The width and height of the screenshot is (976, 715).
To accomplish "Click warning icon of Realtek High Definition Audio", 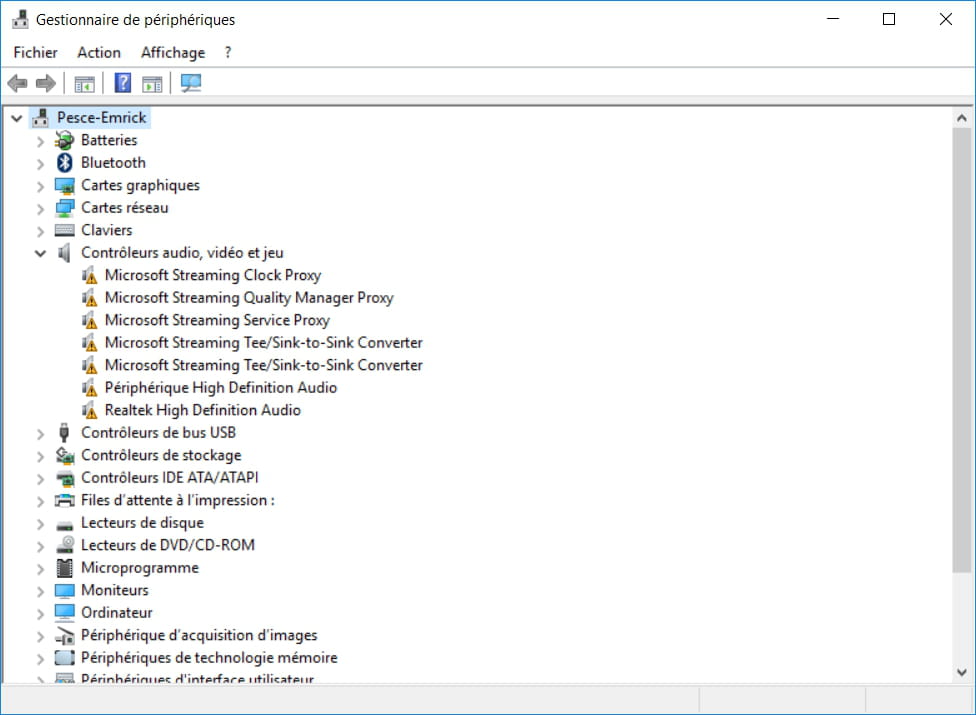I will click(x=90, y=410).
